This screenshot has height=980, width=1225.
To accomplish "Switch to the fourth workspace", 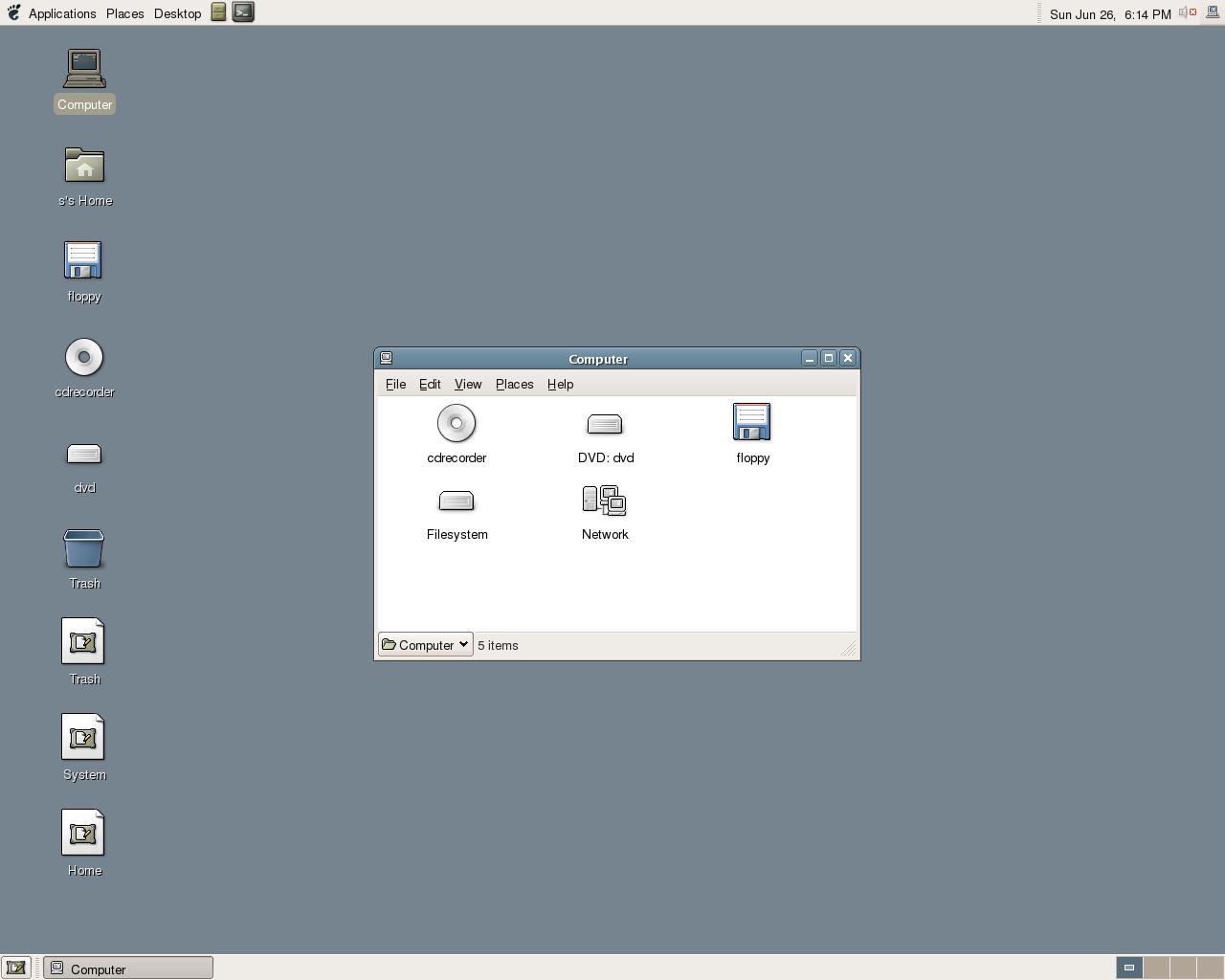I will 1210,968.
